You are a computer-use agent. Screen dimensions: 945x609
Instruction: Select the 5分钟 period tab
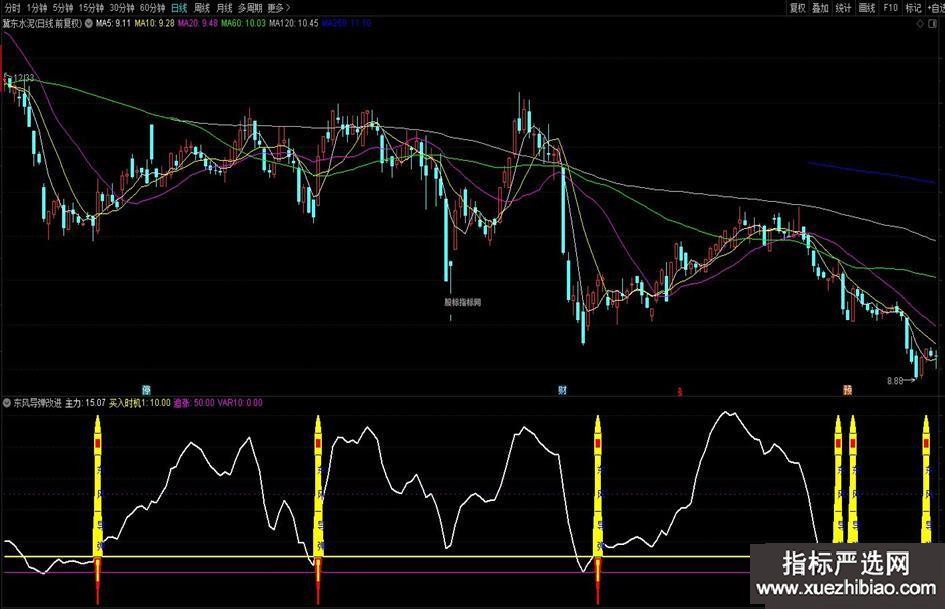pyautogui.click(x=62, y=8)
